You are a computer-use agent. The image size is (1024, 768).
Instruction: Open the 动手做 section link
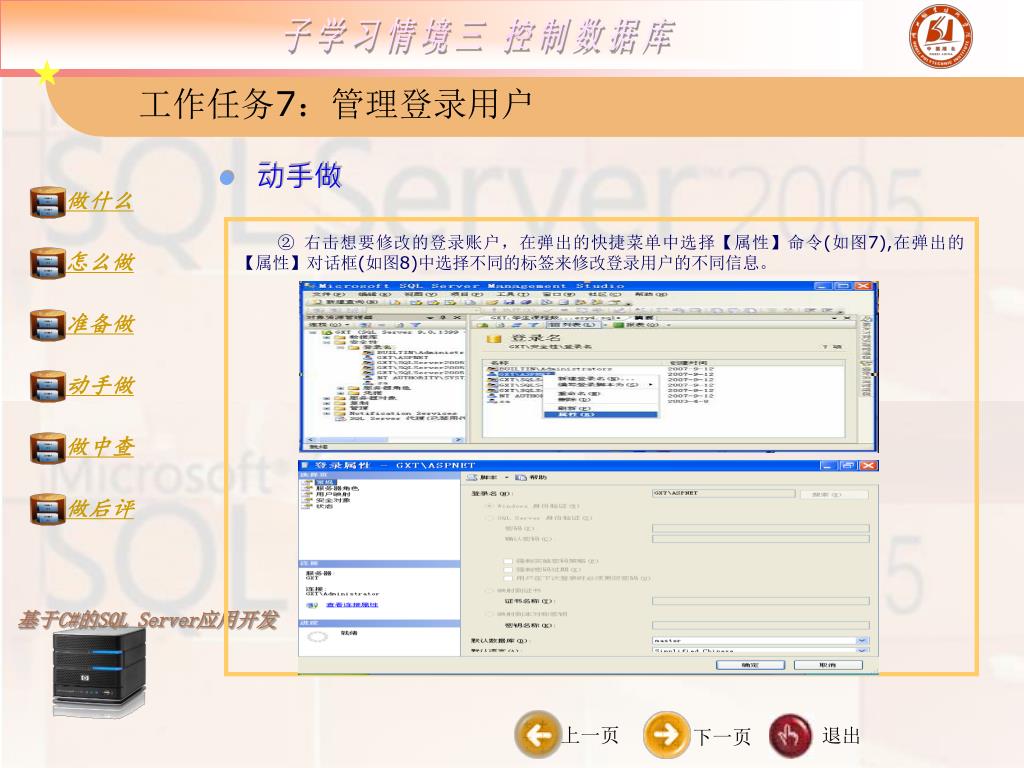pyautogui.click(x=101, y=385)
